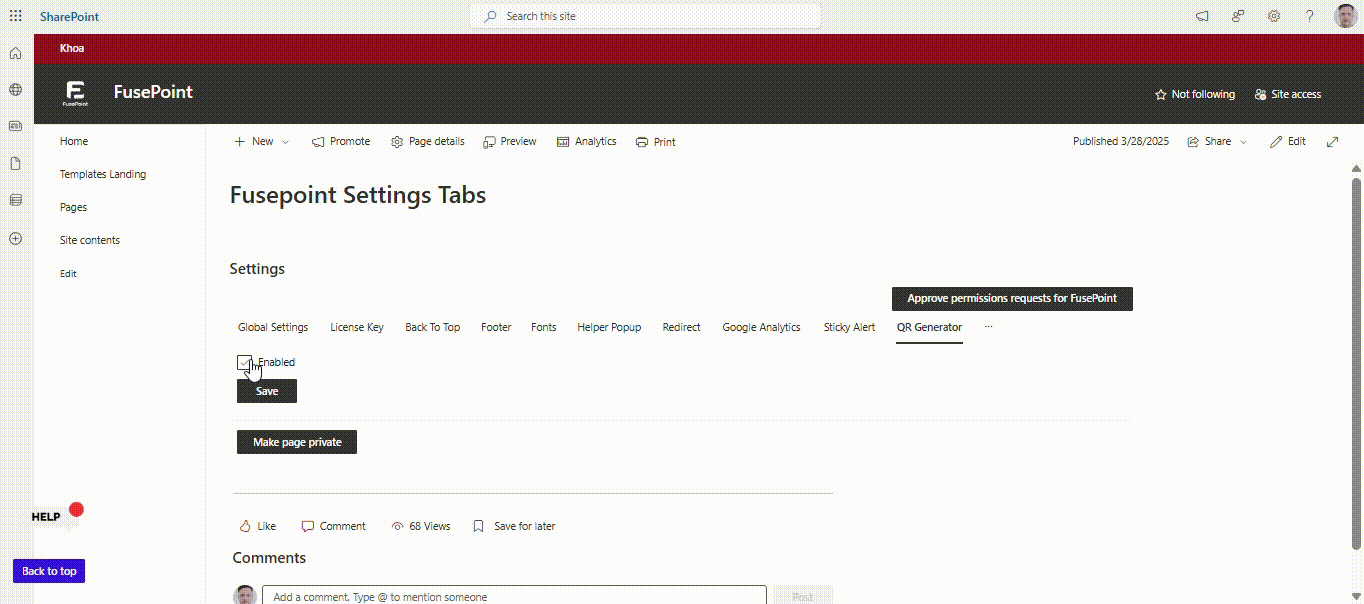Click the home icon in left rail
Screen dimensions: 1364x604
coord(15,53)
